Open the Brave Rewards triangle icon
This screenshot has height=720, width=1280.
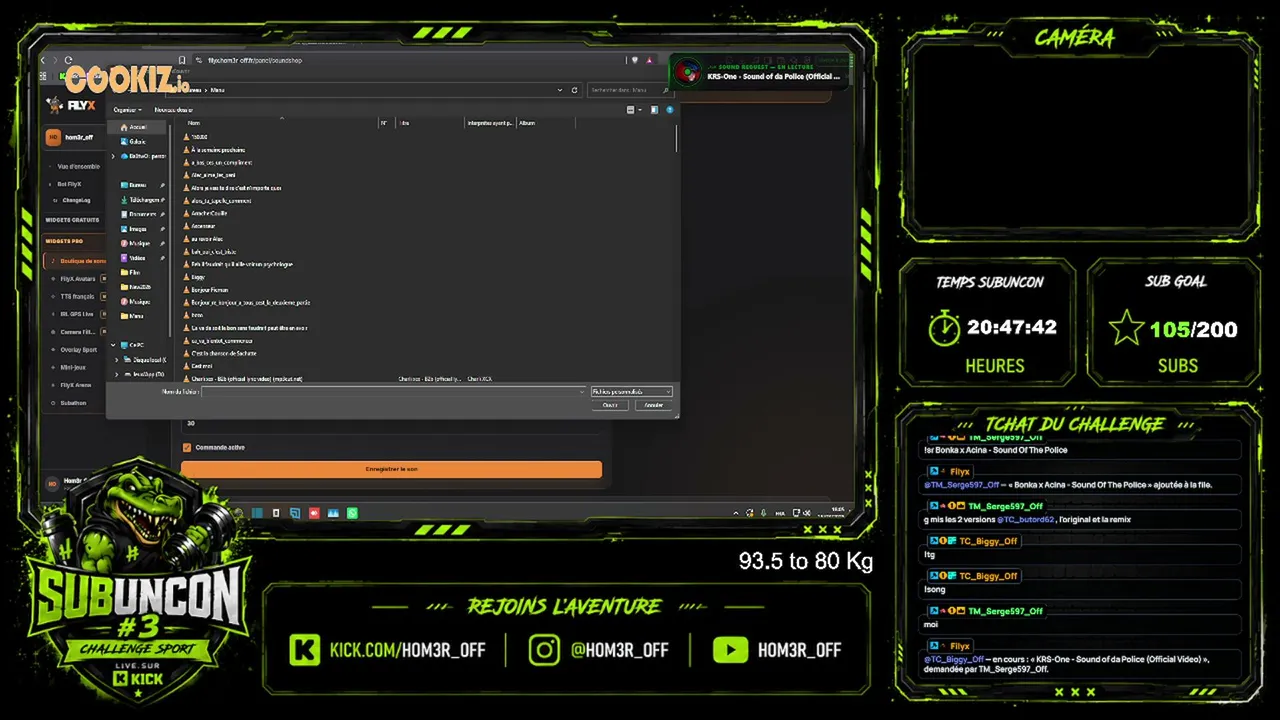tap(650, 60)
